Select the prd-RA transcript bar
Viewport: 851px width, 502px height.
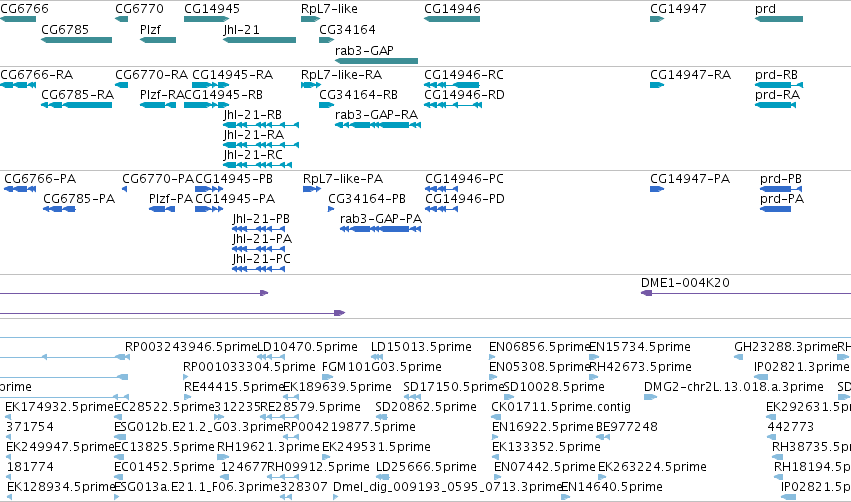(x=776, y=105)
